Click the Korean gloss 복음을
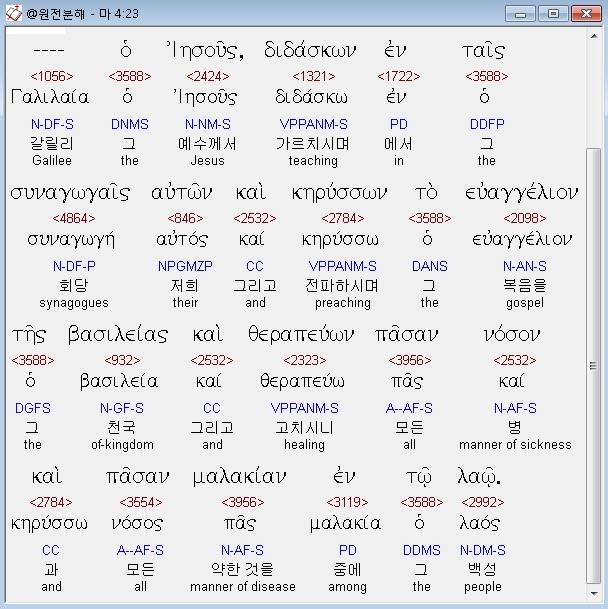 coord(525,286)
